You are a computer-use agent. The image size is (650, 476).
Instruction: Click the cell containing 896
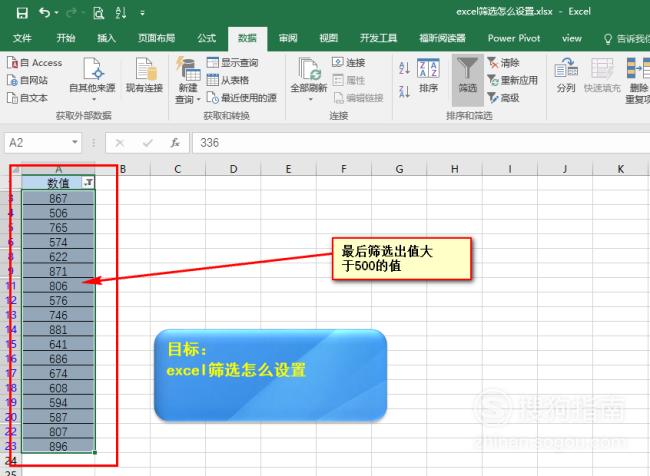coord(58,446)
